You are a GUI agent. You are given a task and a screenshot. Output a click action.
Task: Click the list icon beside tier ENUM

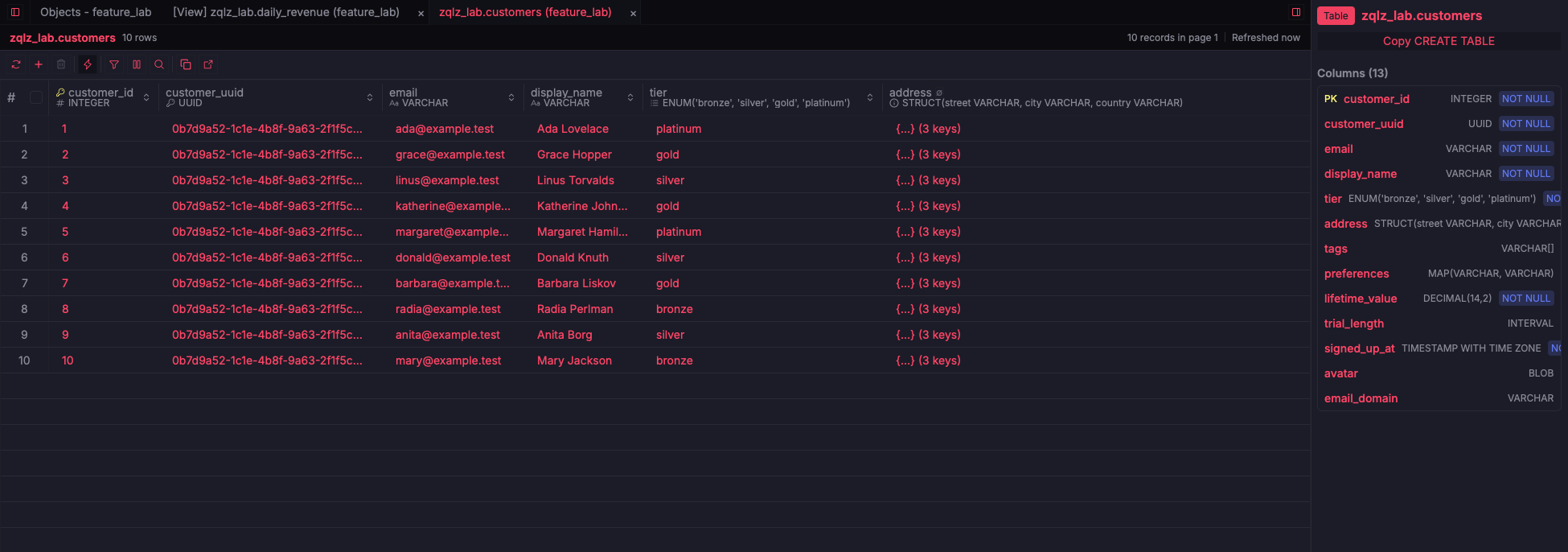click(x=655, y=103)
